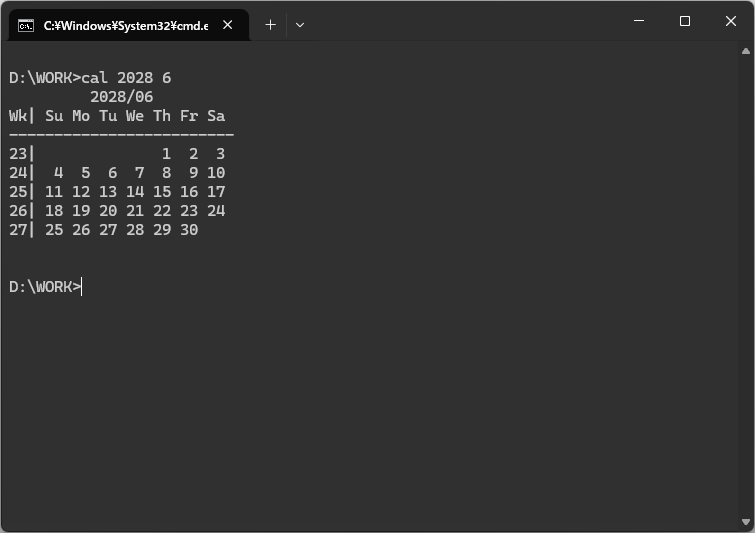Click the date 11 under Su
Screen dimensions: 755x533
pos(54,192)
